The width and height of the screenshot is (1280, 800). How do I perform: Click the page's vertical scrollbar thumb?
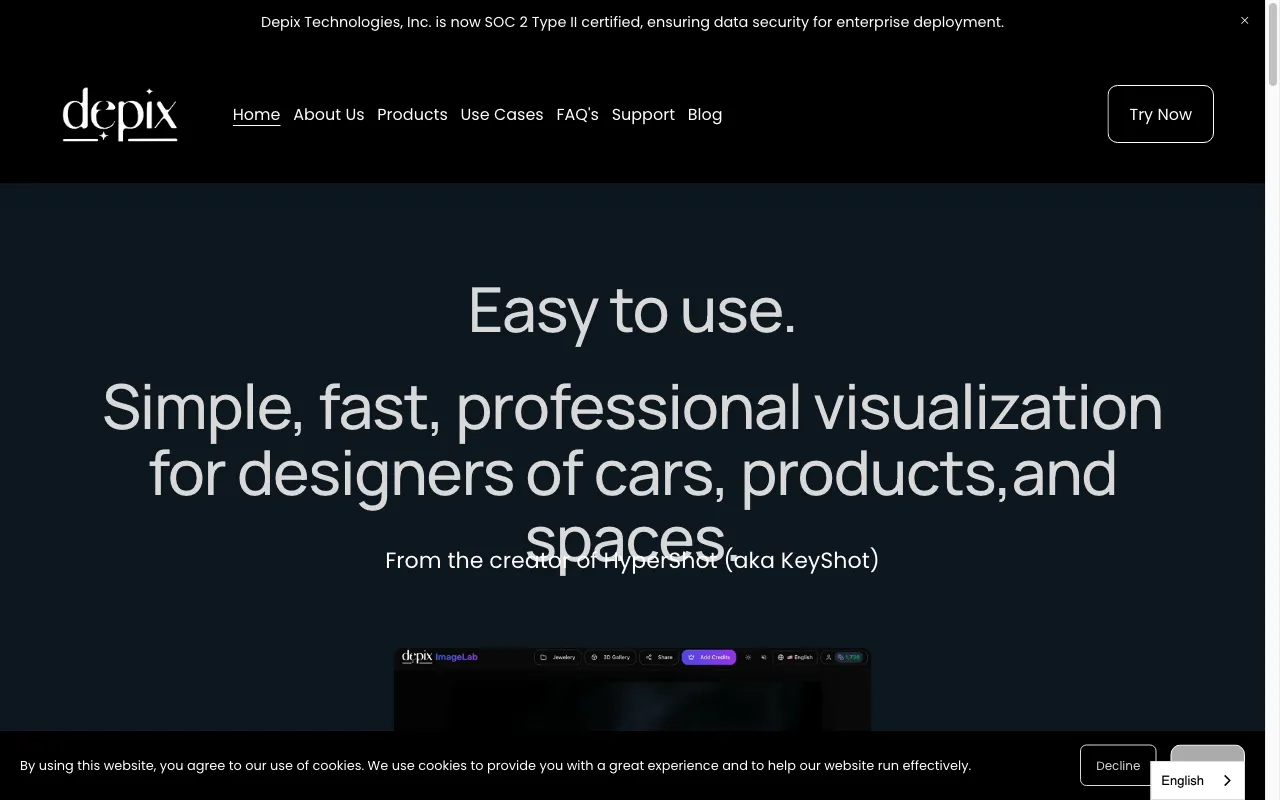(x=1272, y=46)
